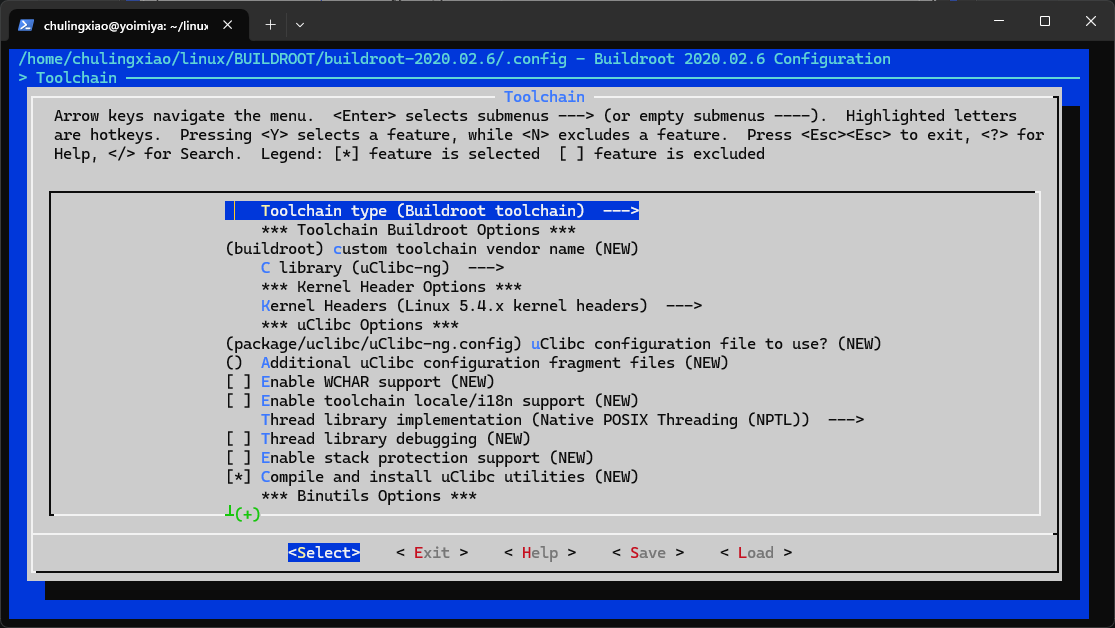Open a new terminal tab with plus
1115x628 pixels.
coord(270,25)
